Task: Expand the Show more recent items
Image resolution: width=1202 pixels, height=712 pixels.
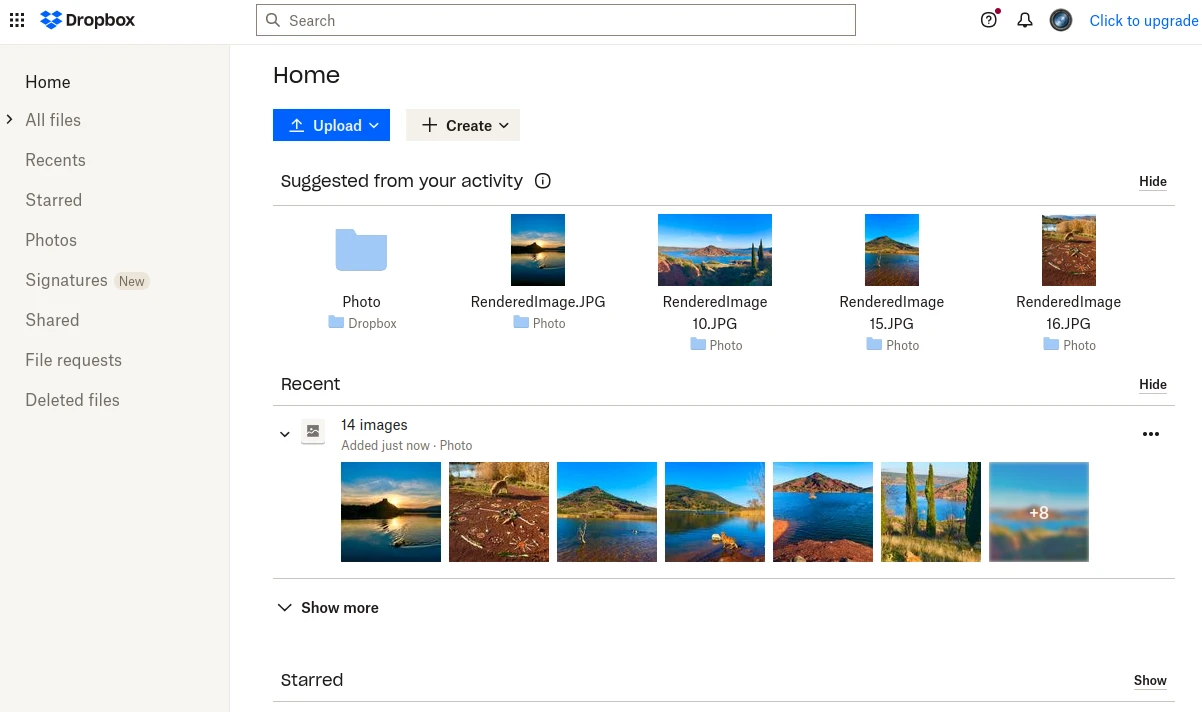Action: click(328, 608)
